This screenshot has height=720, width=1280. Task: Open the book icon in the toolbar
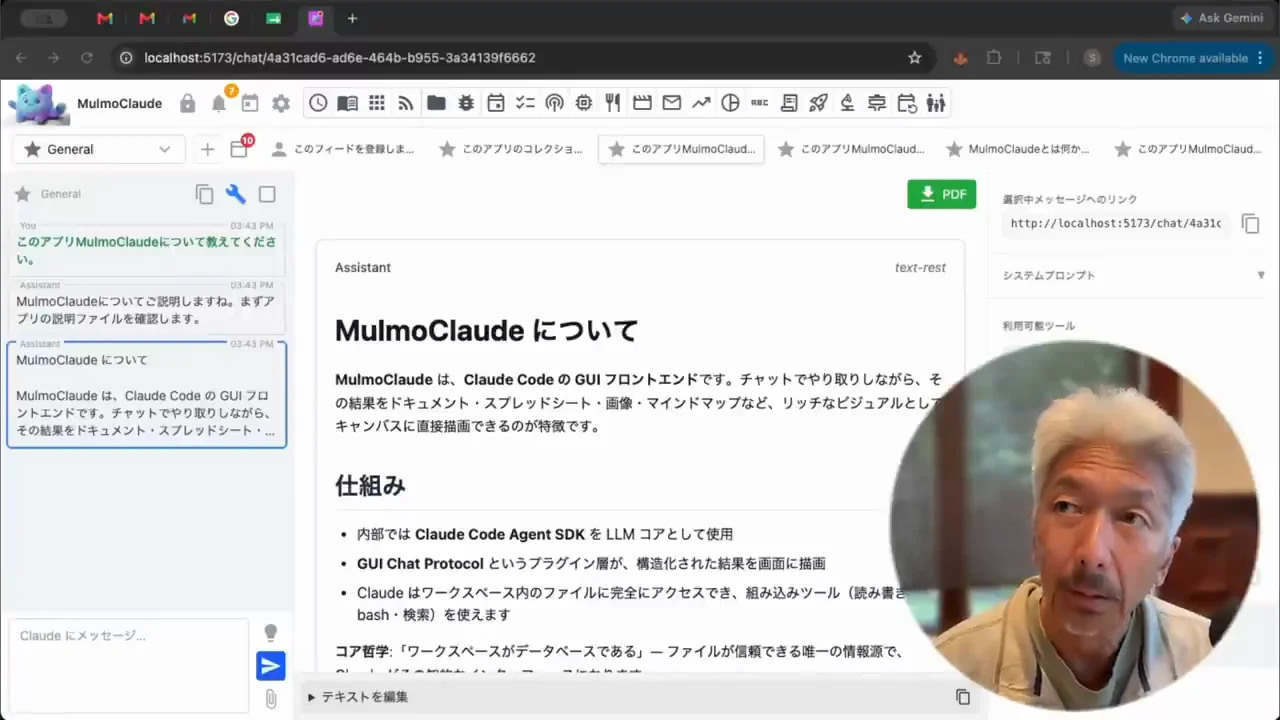[x=347, y=102]
